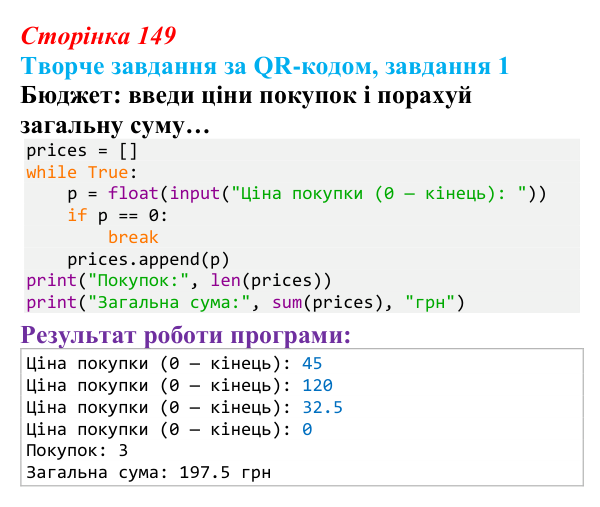The height and width of the screenshot is (507, 600).
Task: Click the print line with 'Покупок:'
Action: click(179, 281)
